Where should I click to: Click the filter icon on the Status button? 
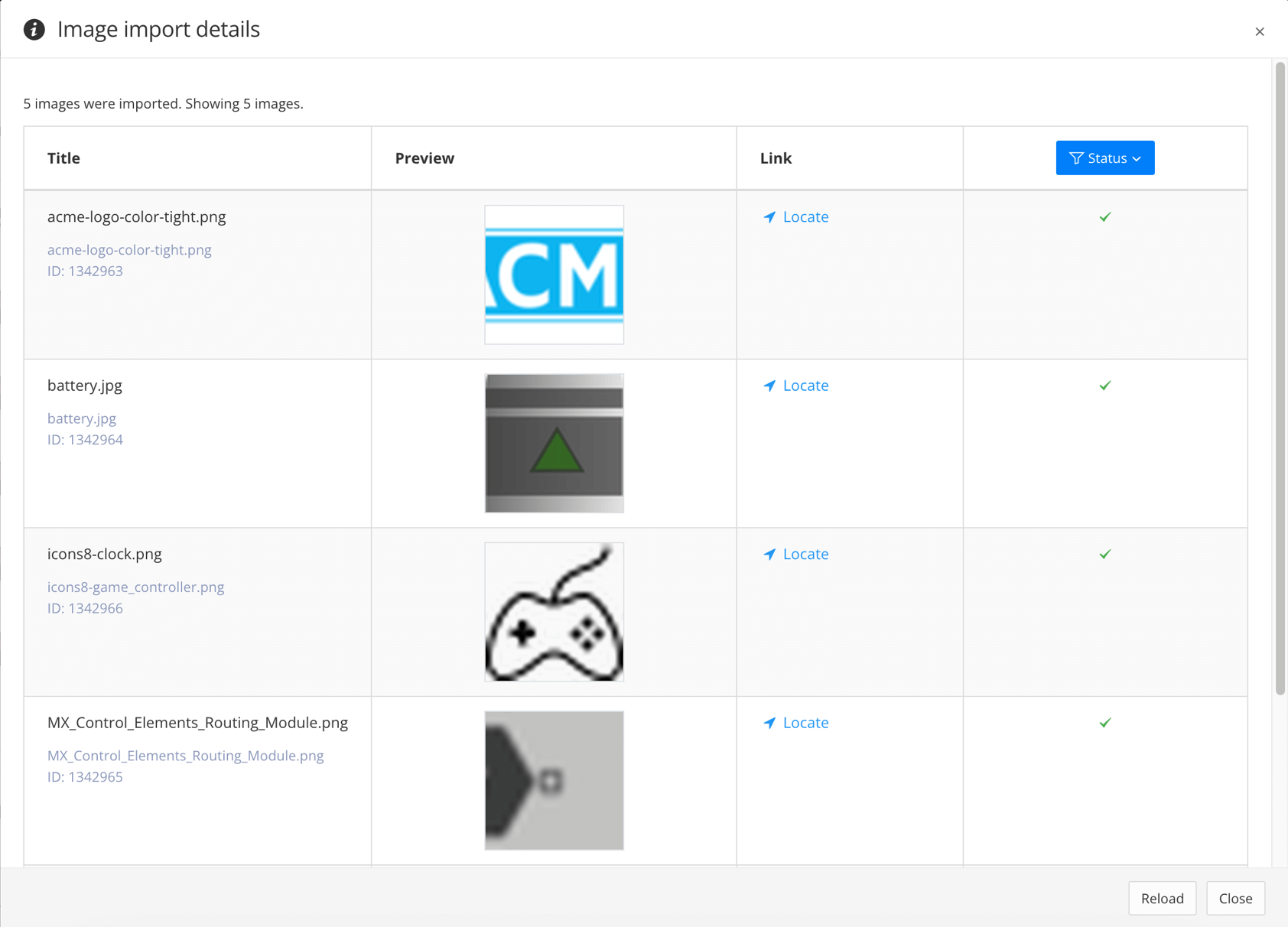click(x=1076, y=158)
